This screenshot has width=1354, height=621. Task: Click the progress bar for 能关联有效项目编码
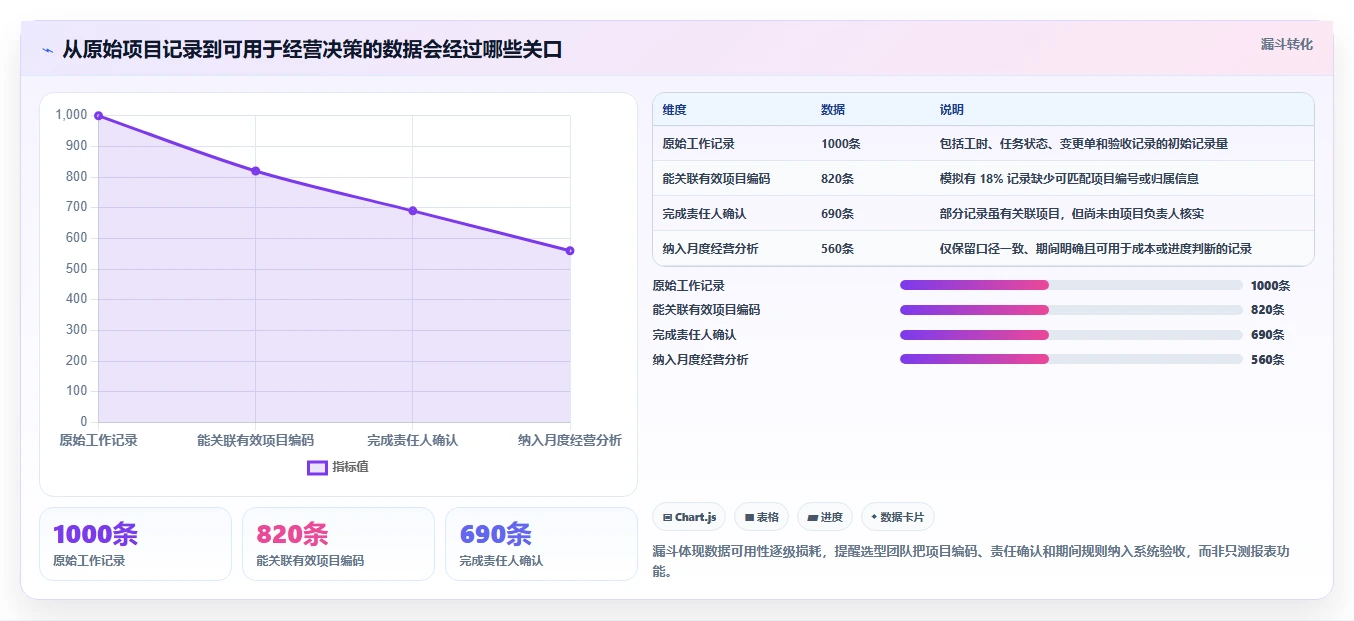click(1071, 310)
